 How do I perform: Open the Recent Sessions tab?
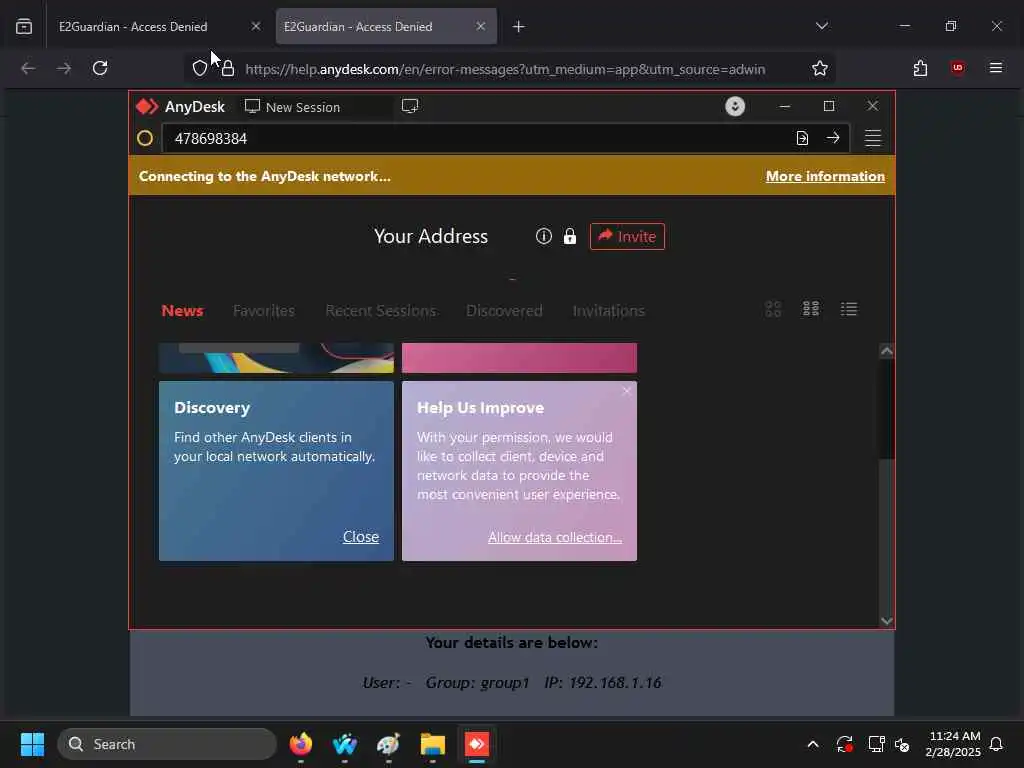pos(381,311)
